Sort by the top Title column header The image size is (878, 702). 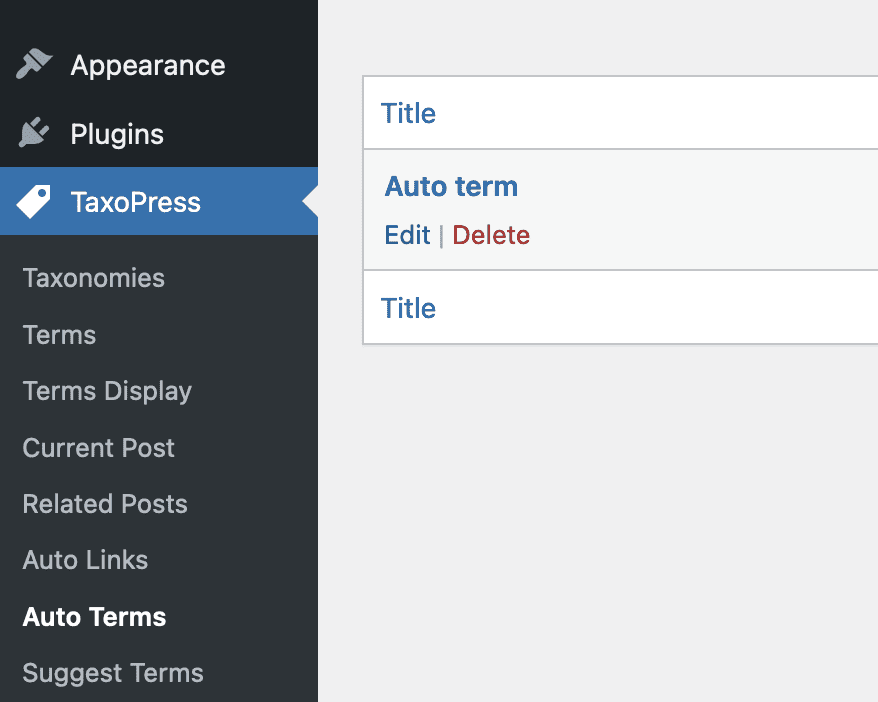(408, 113)
